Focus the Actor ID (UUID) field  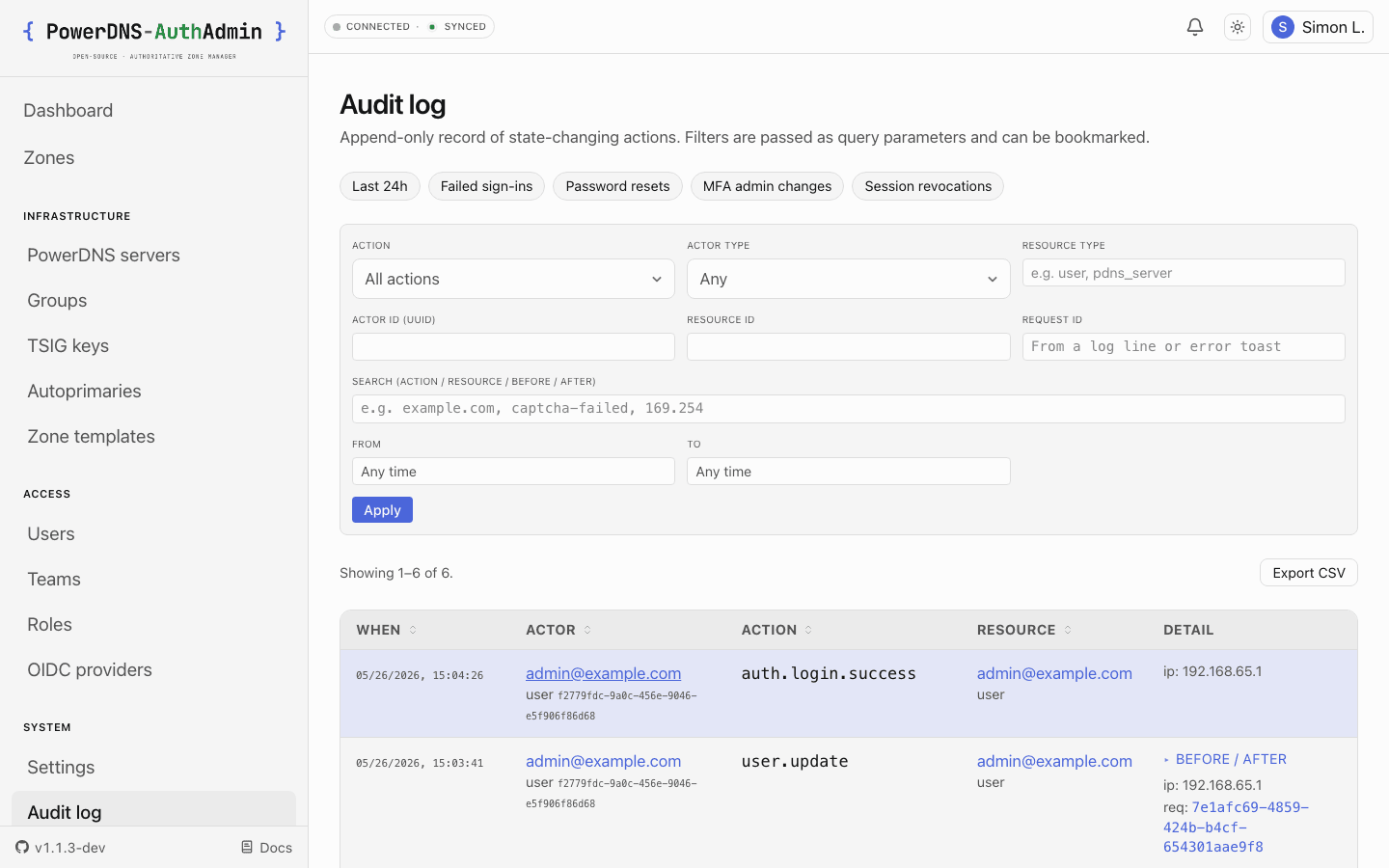pyautogui.click(x=513, y=347)
